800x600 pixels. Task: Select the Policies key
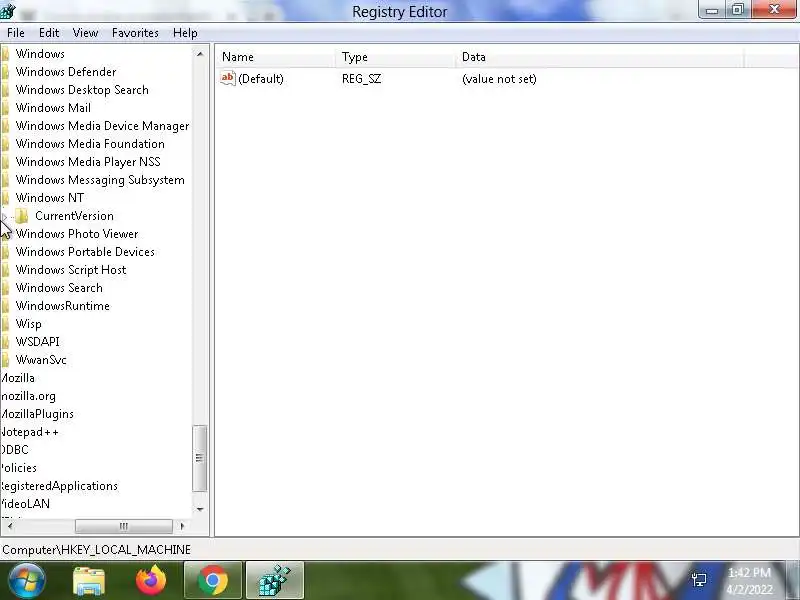point(18,468)
